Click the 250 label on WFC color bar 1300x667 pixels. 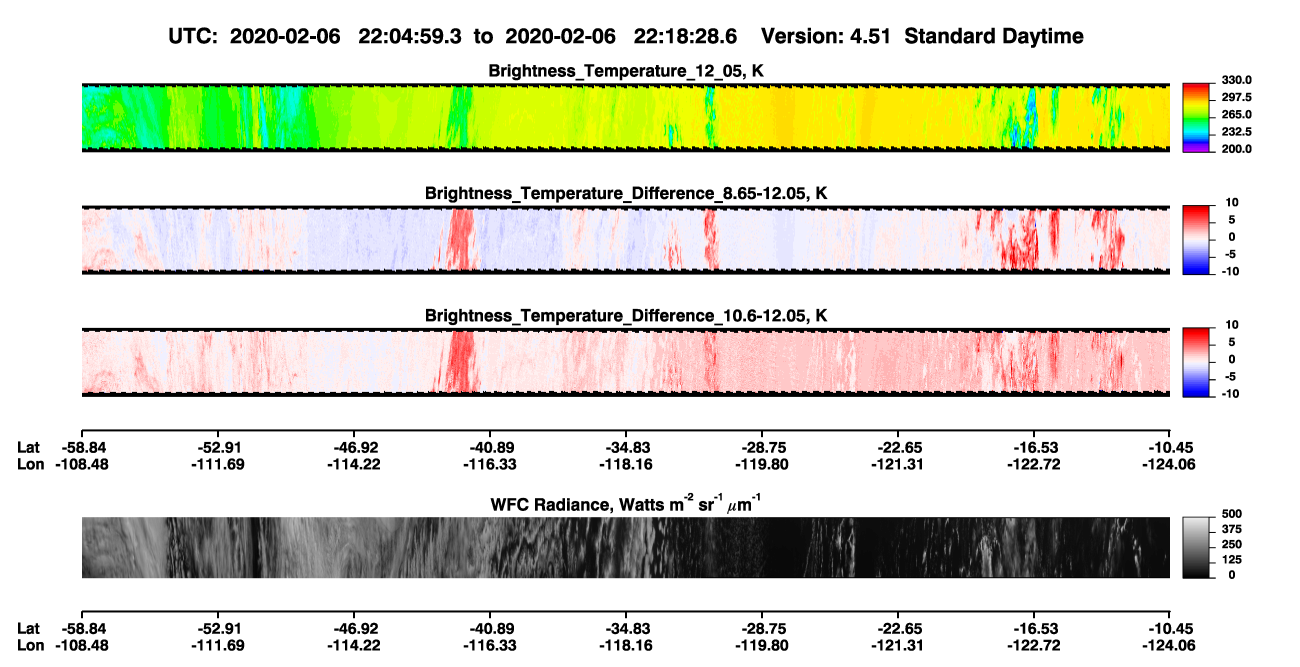[x=1232, y=545]
